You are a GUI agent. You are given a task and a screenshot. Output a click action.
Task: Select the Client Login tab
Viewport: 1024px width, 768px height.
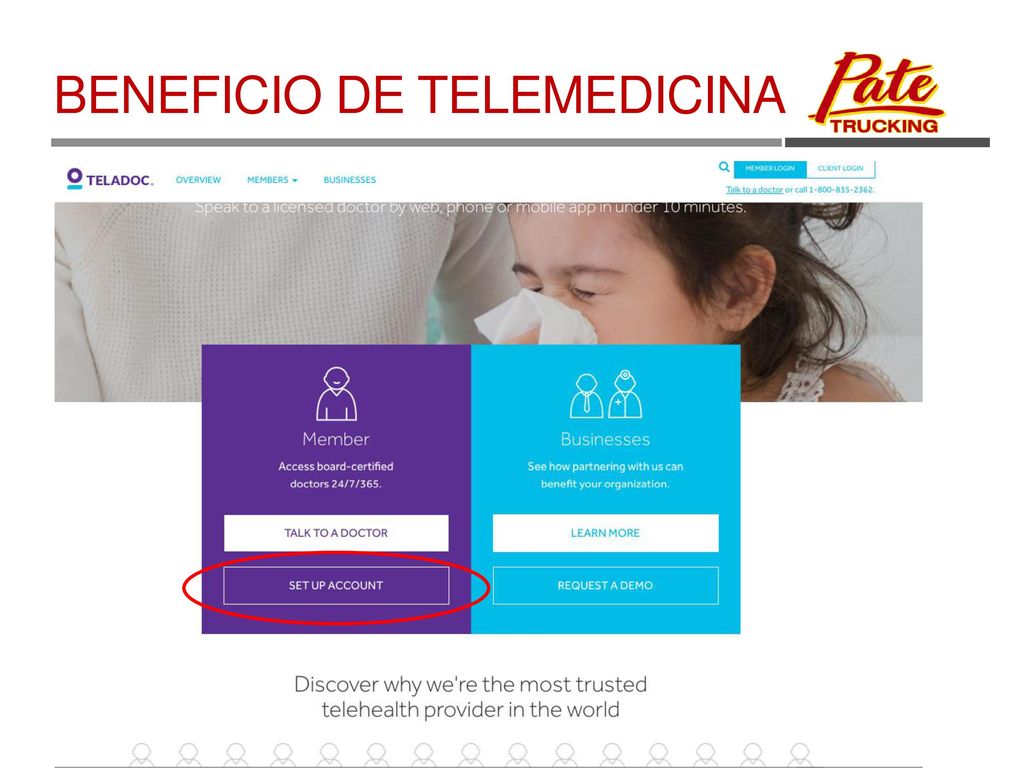tap(840, 168)
